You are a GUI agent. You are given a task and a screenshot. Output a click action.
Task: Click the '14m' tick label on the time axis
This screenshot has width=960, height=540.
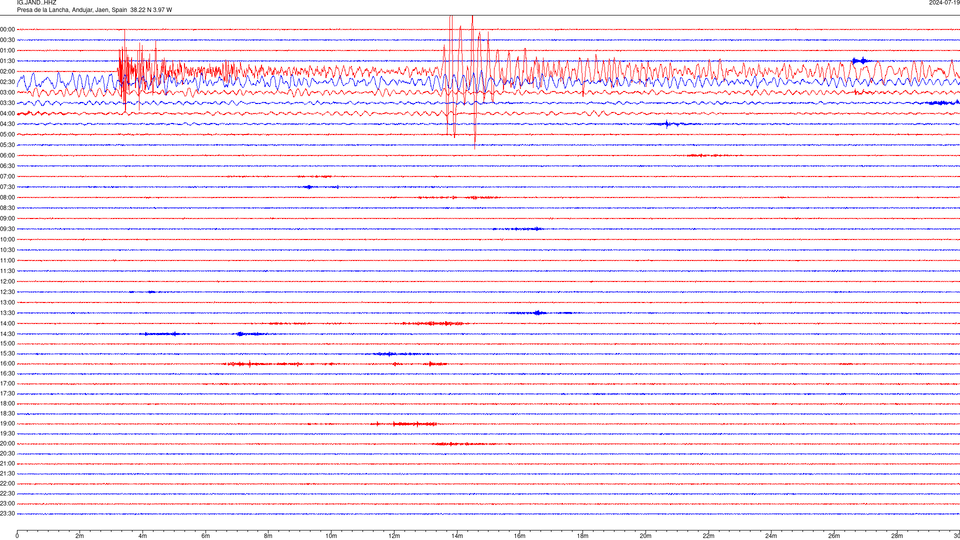pyautogui.click(x=457, y=536)
